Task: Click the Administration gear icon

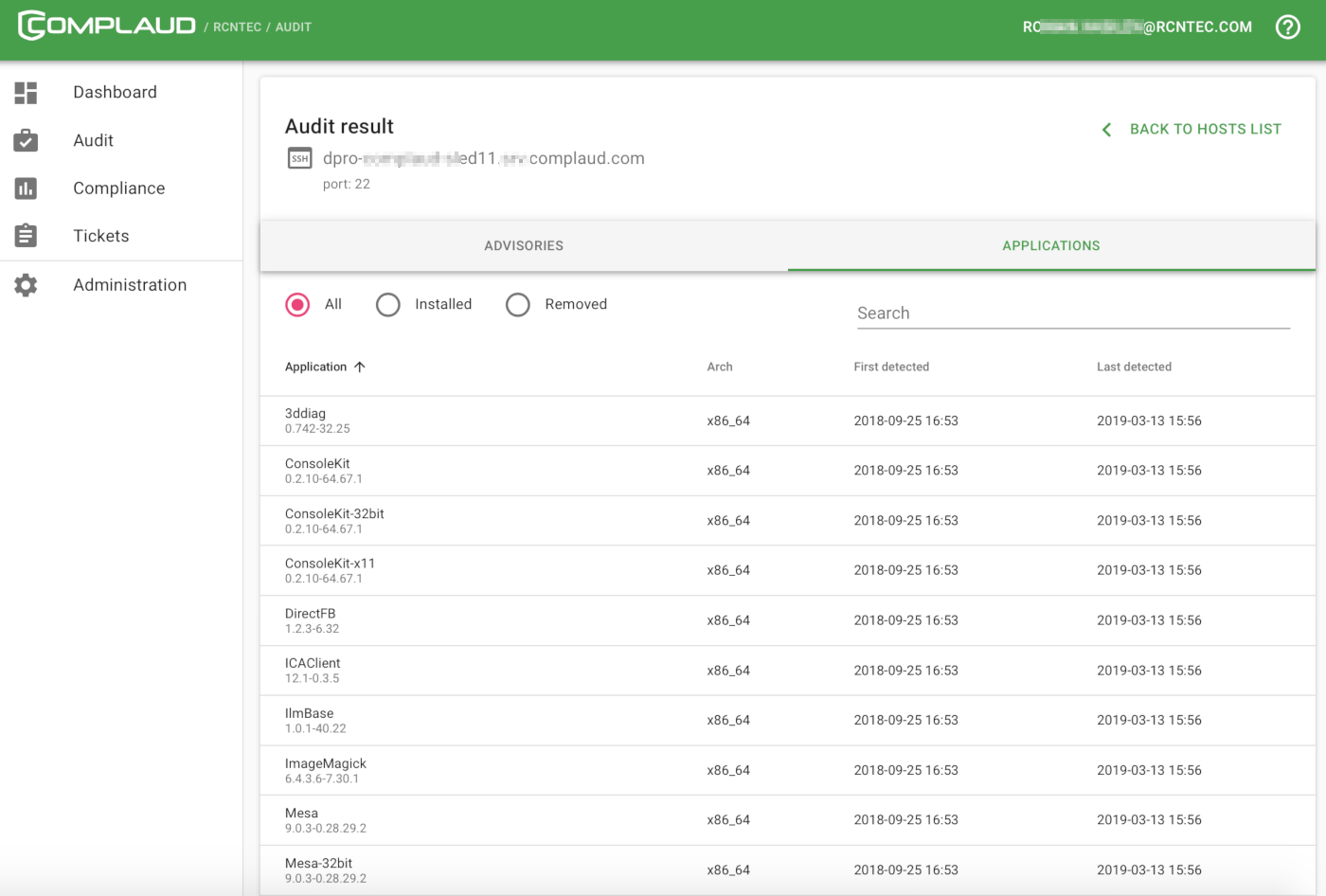Action: [x=26, y=285]
